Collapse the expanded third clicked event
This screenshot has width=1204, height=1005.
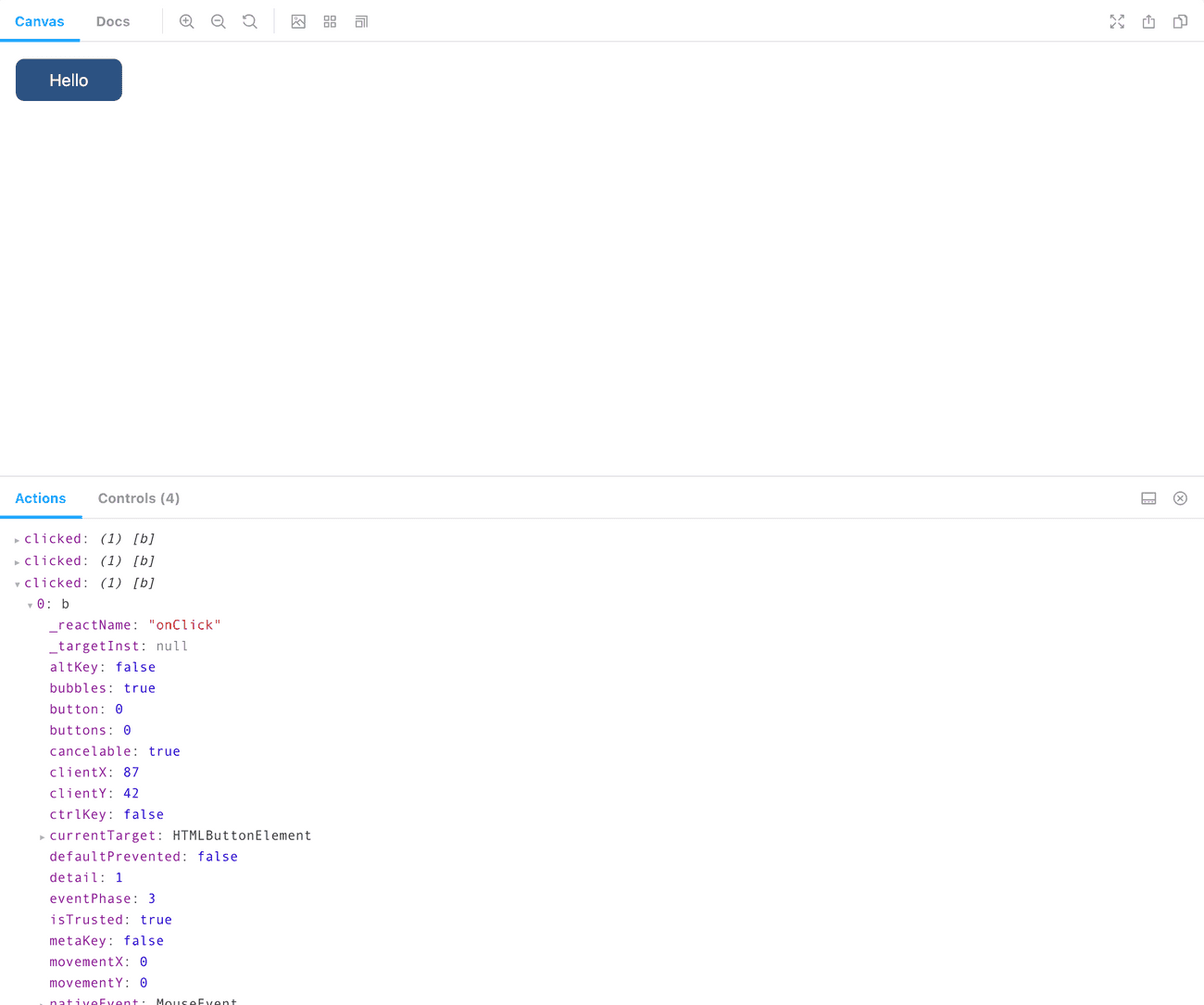(x=16, y=583)
